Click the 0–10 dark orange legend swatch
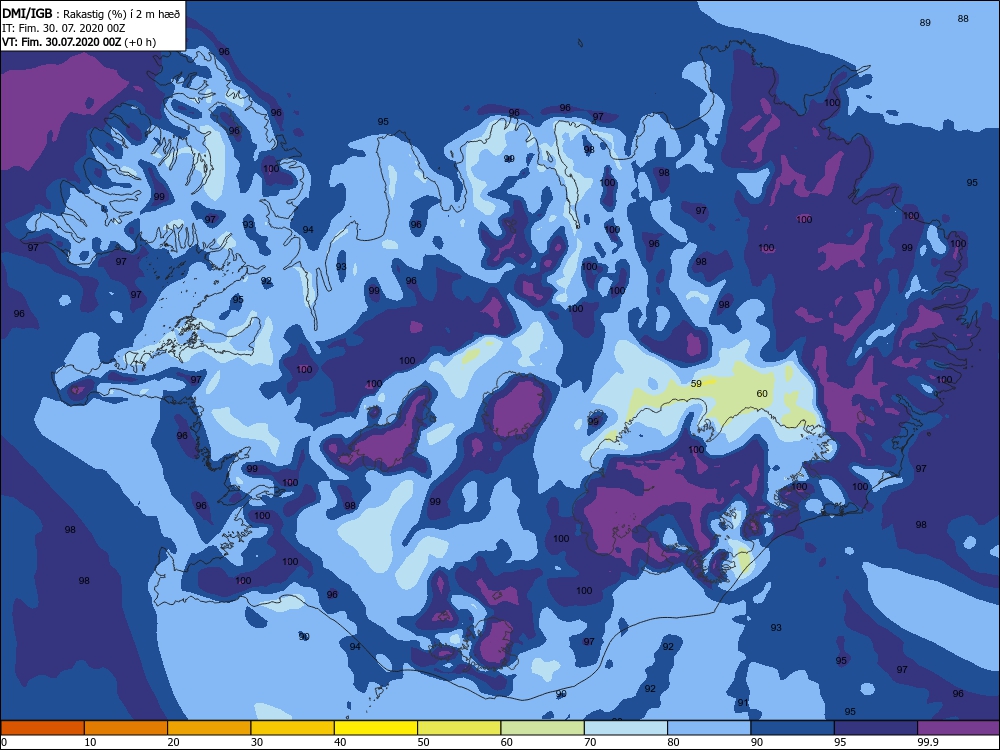1000x750 pixels. pyautogui.click(x=42, y=728)
